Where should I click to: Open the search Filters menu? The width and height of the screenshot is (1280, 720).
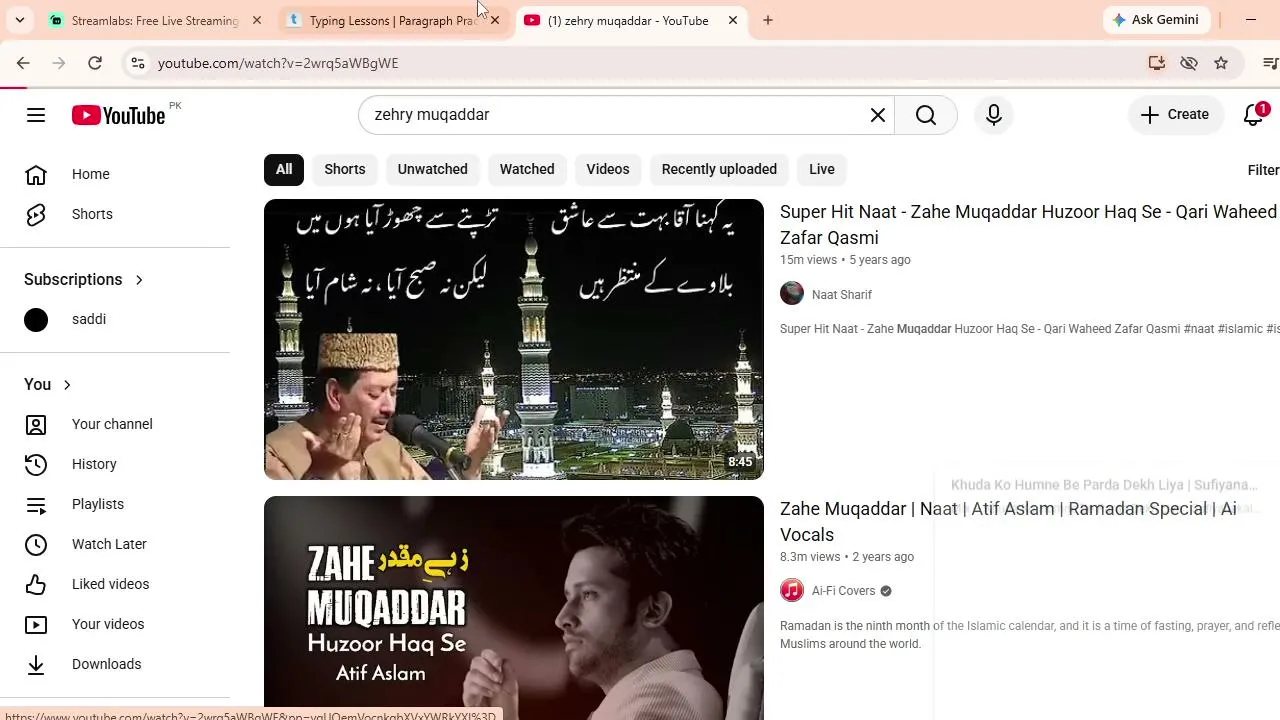click(x=1263, y=170)
